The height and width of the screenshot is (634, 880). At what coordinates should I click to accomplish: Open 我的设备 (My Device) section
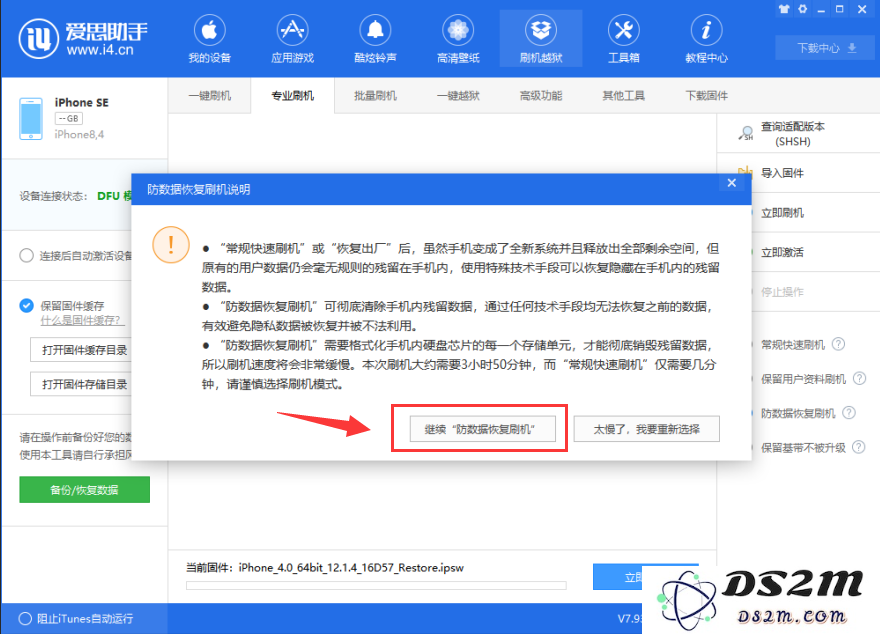click(209, 39)
